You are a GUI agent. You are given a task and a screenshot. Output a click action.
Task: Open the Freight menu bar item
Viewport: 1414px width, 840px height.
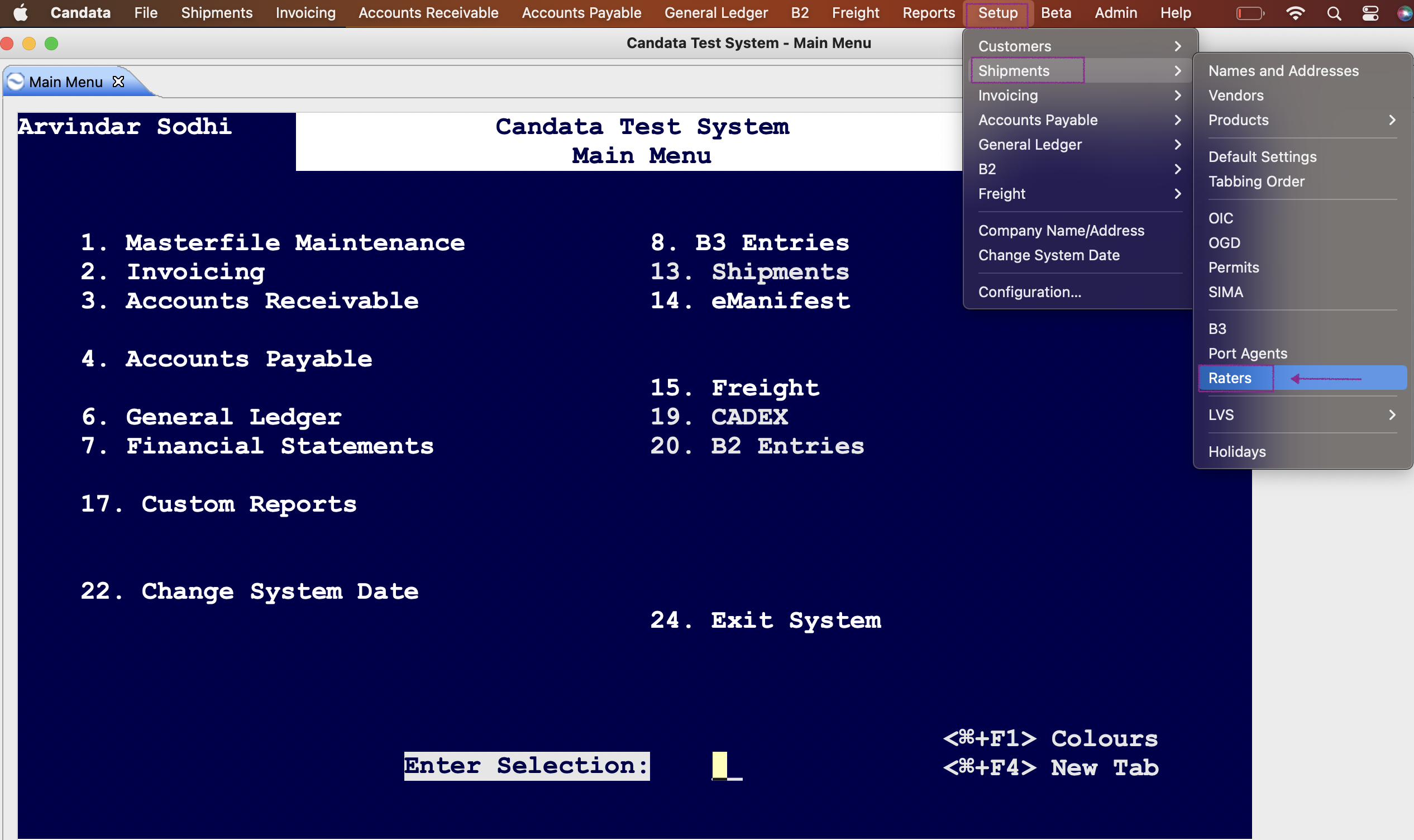pyautogui.click(x=856, y=13)
